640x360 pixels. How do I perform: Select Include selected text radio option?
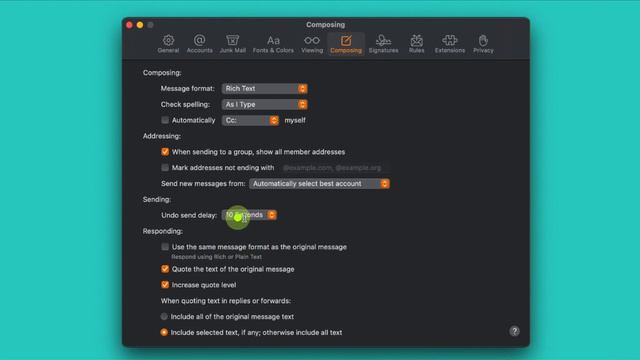[164, 332]
